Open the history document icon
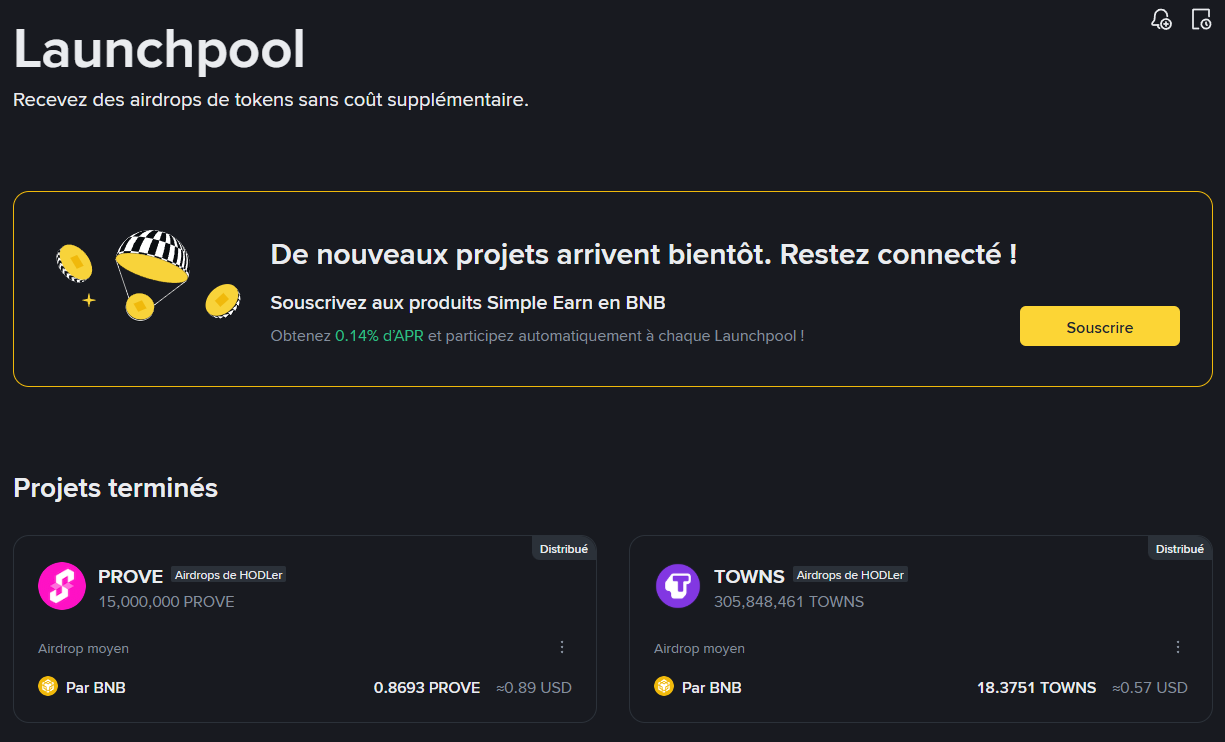Screen dimensions: 1225x742 coord(1201,19)
